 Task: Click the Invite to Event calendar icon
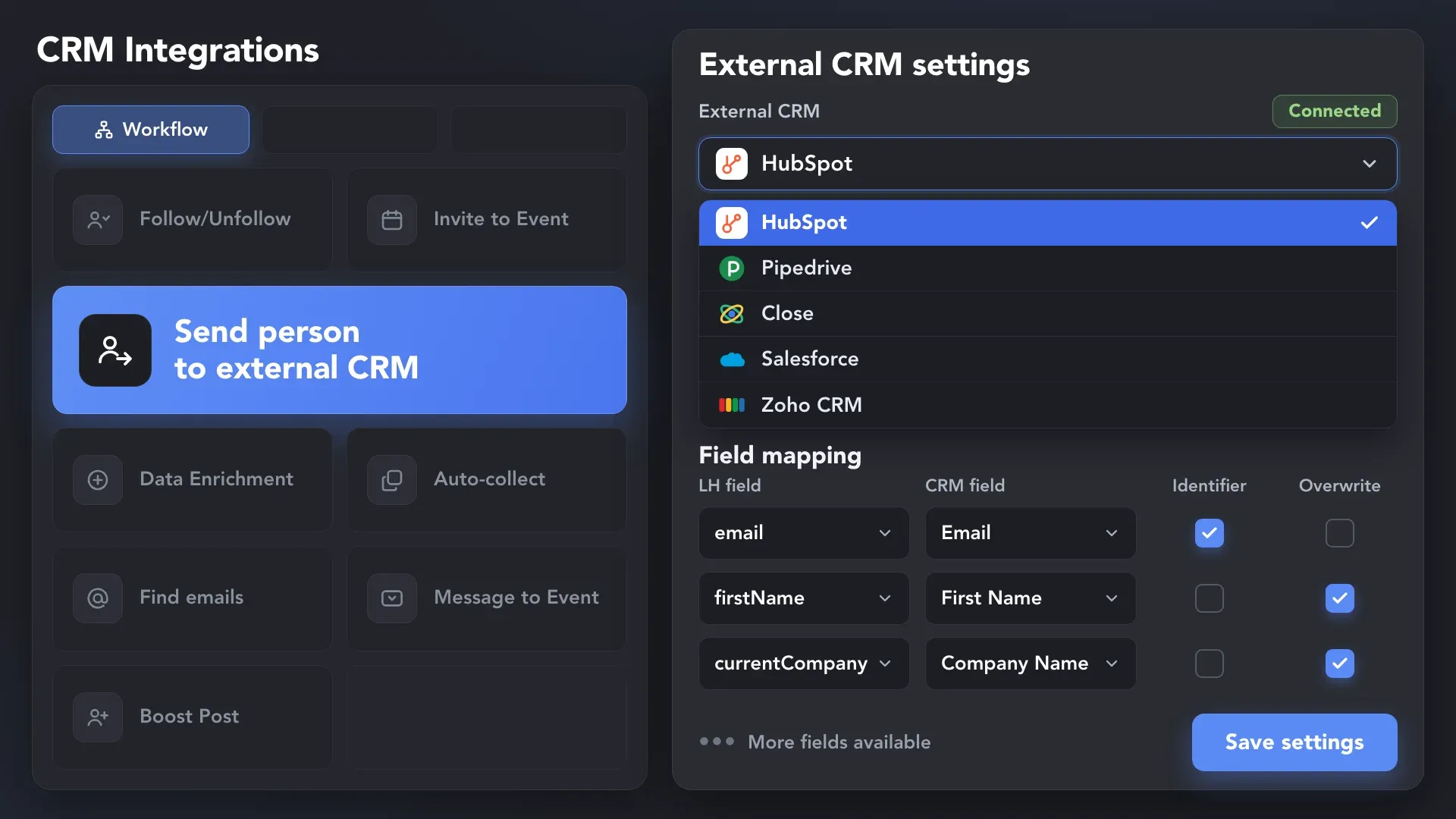point(392,220)
